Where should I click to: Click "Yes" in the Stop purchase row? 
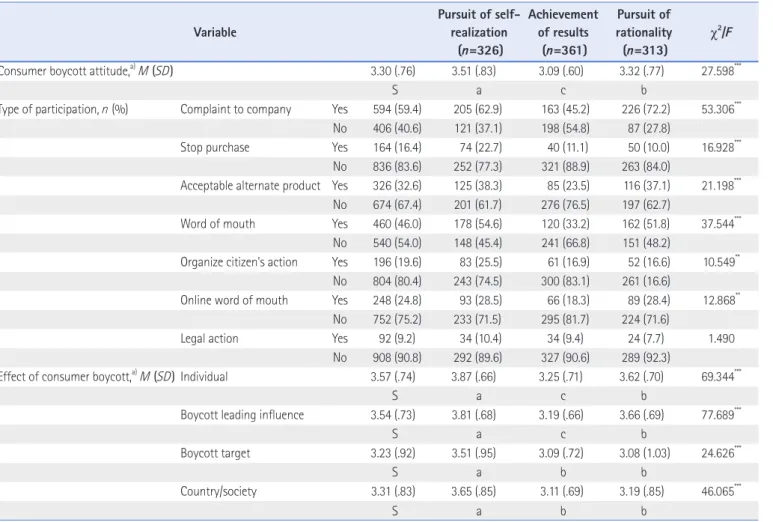coord(339,147)
